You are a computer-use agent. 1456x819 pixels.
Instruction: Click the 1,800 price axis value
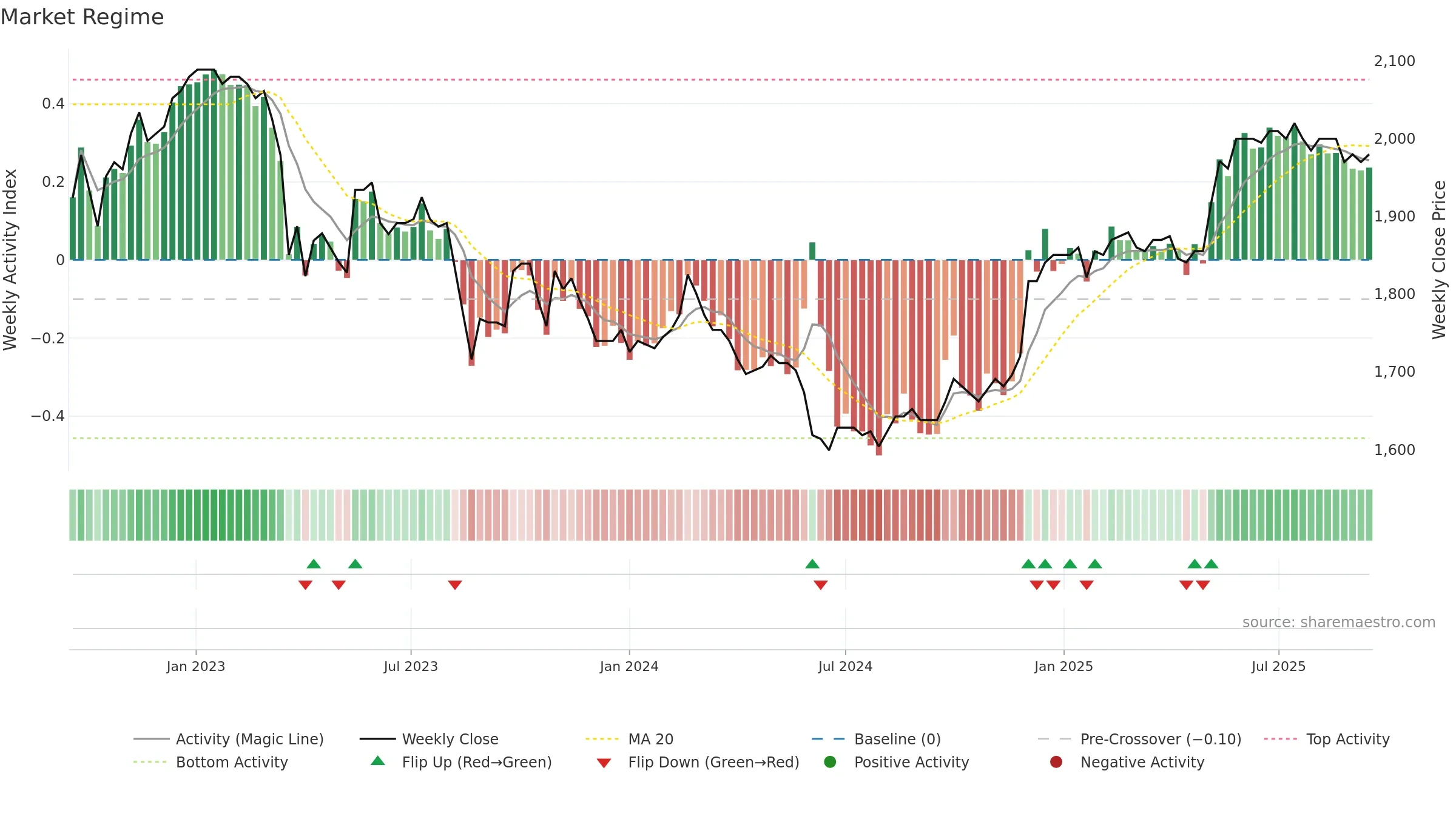1395,294
